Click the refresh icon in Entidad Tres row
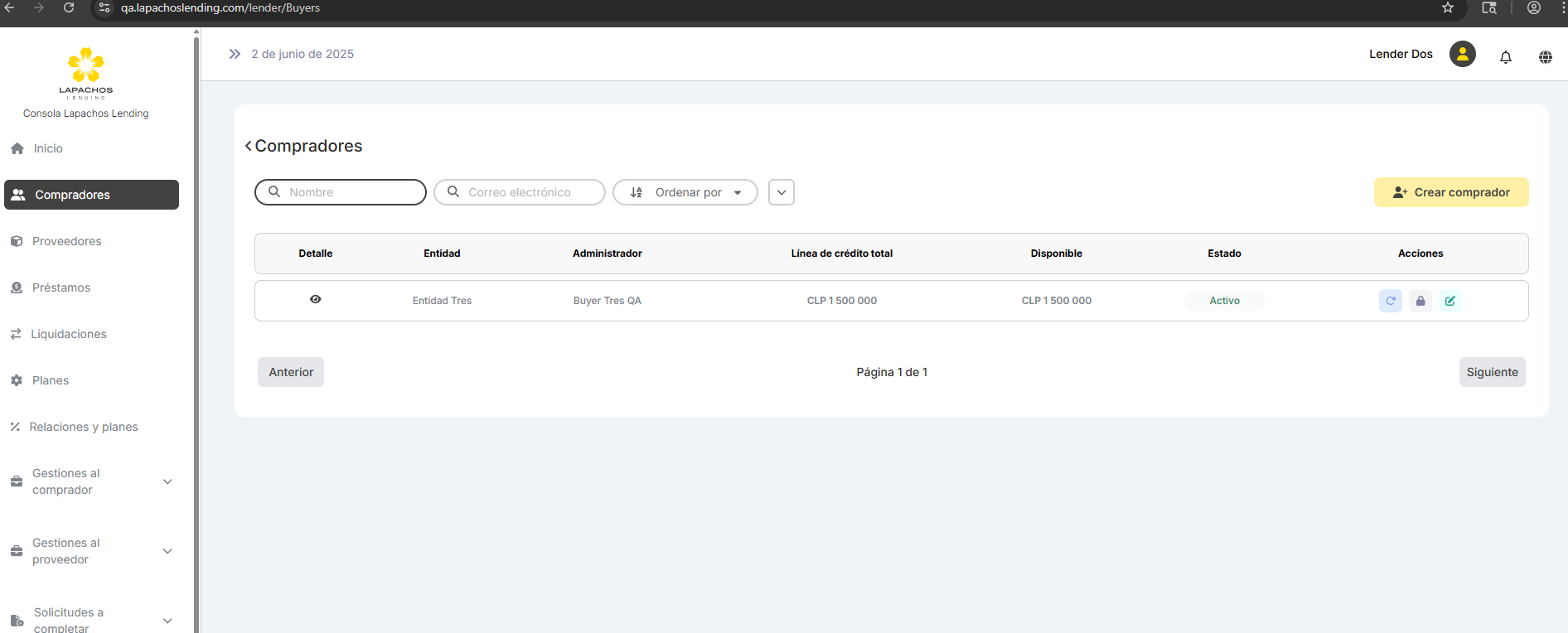The width and height of the screenshot is (1568, 633). click(x=1390, y=301)
